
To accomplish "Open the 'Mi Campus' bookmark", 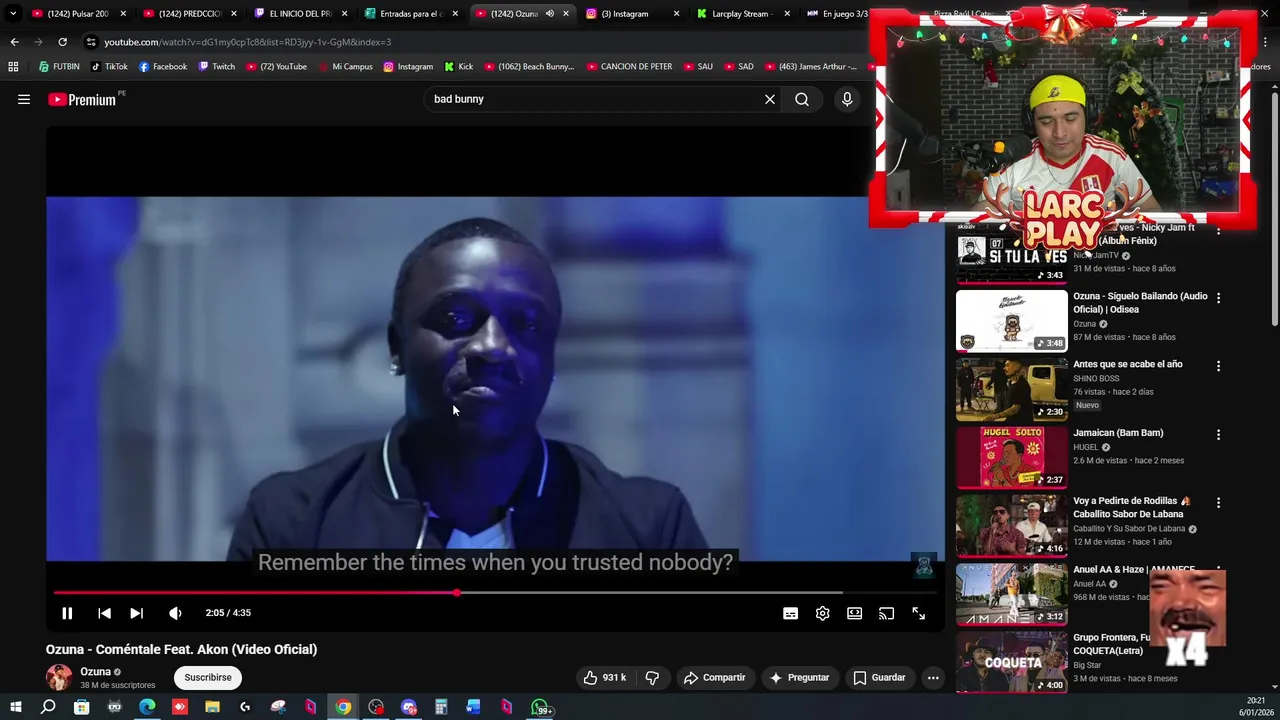I will (345, 67).
